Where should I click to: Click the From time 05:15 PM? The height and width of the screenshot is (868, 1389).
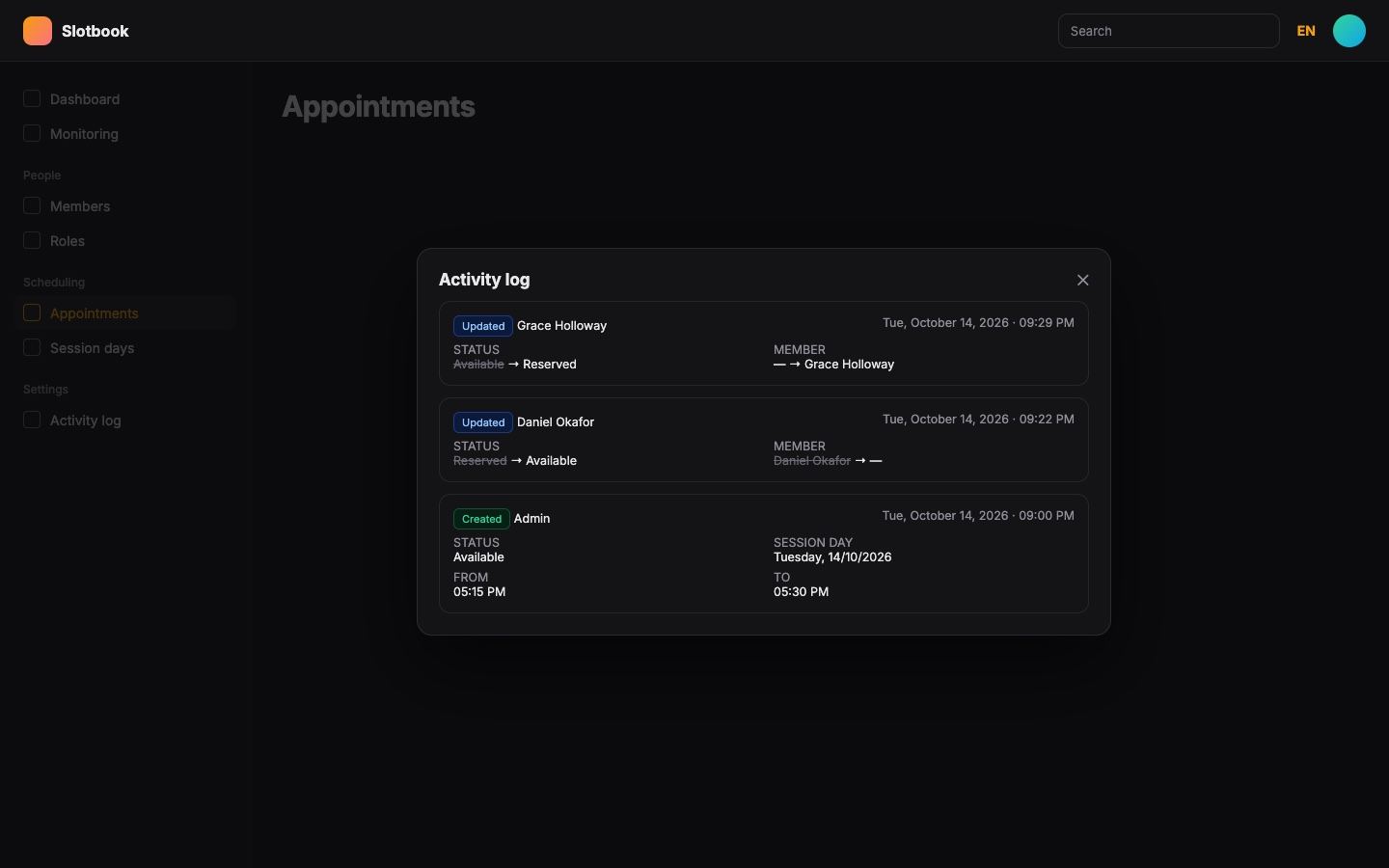tap(479, 592)
